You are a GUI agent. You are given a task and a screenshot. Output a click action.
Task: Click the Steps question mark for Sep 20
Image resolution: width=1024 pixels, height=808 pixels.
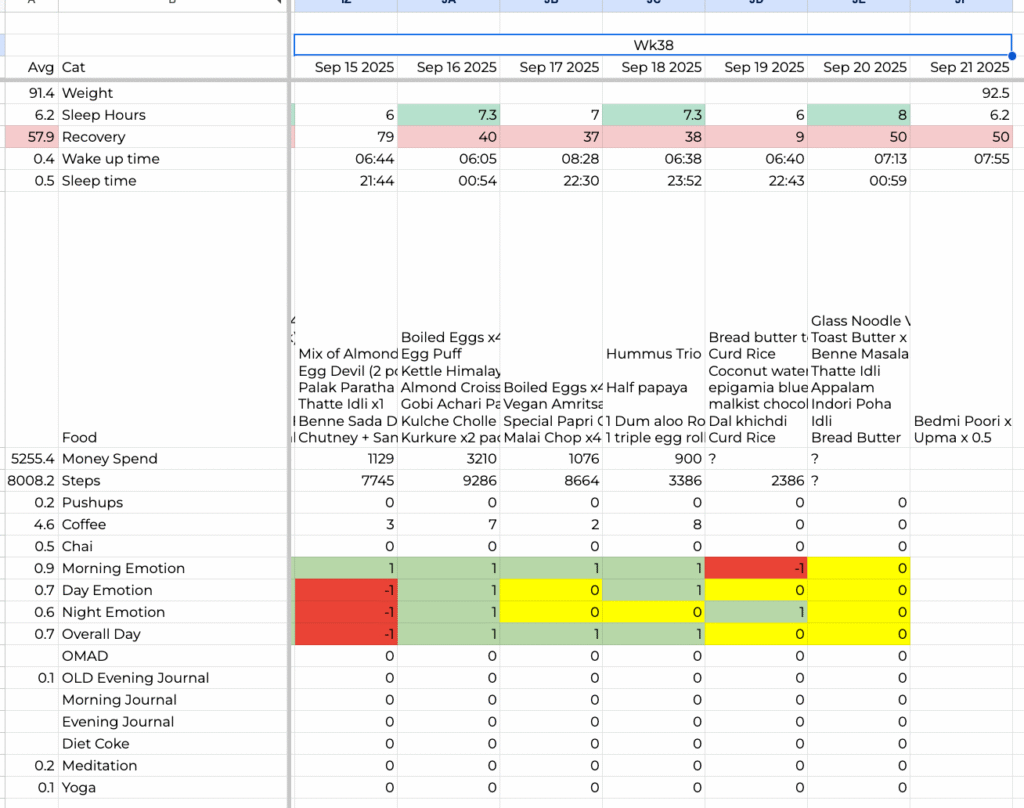tap(859, 481)
